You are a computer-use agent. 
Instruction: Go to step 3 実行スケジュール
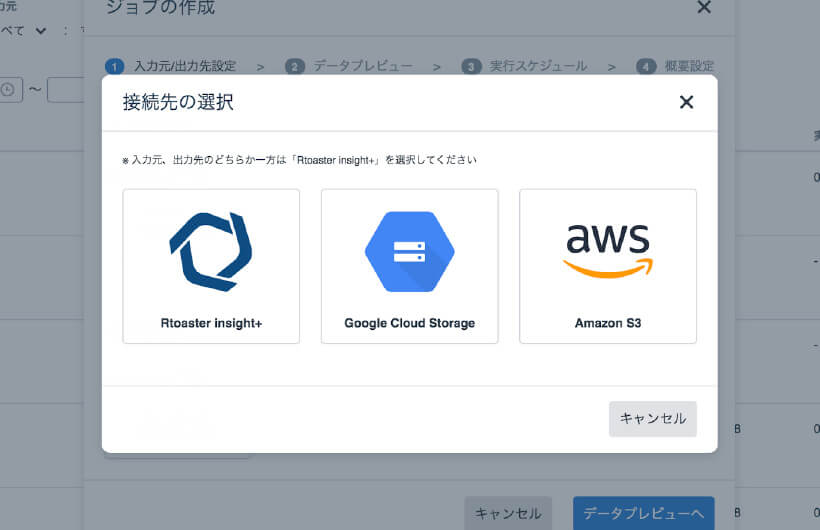(524, 66)
